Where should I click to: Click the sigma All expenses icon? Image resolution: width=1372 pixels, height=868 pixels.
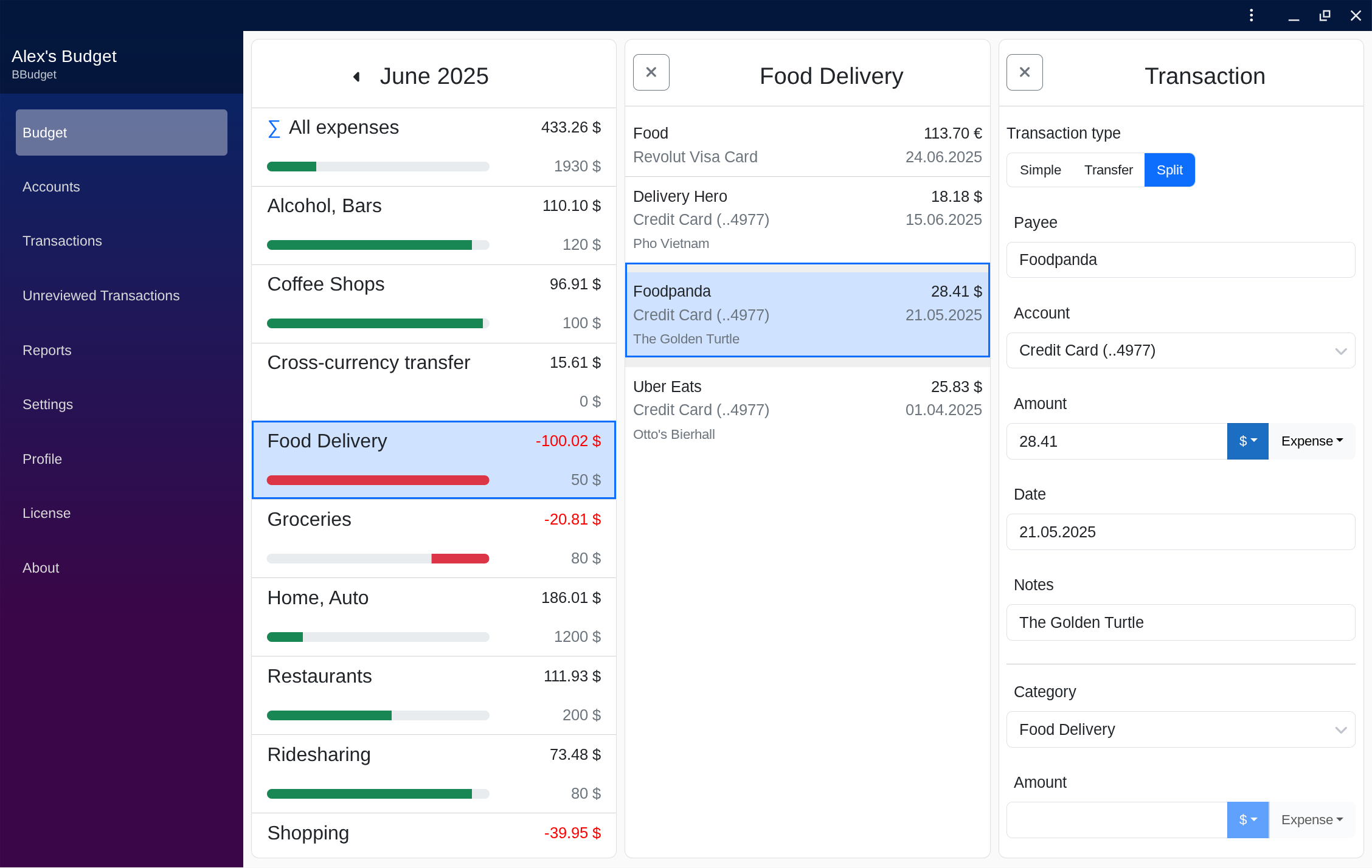click(x=274, y=128)
